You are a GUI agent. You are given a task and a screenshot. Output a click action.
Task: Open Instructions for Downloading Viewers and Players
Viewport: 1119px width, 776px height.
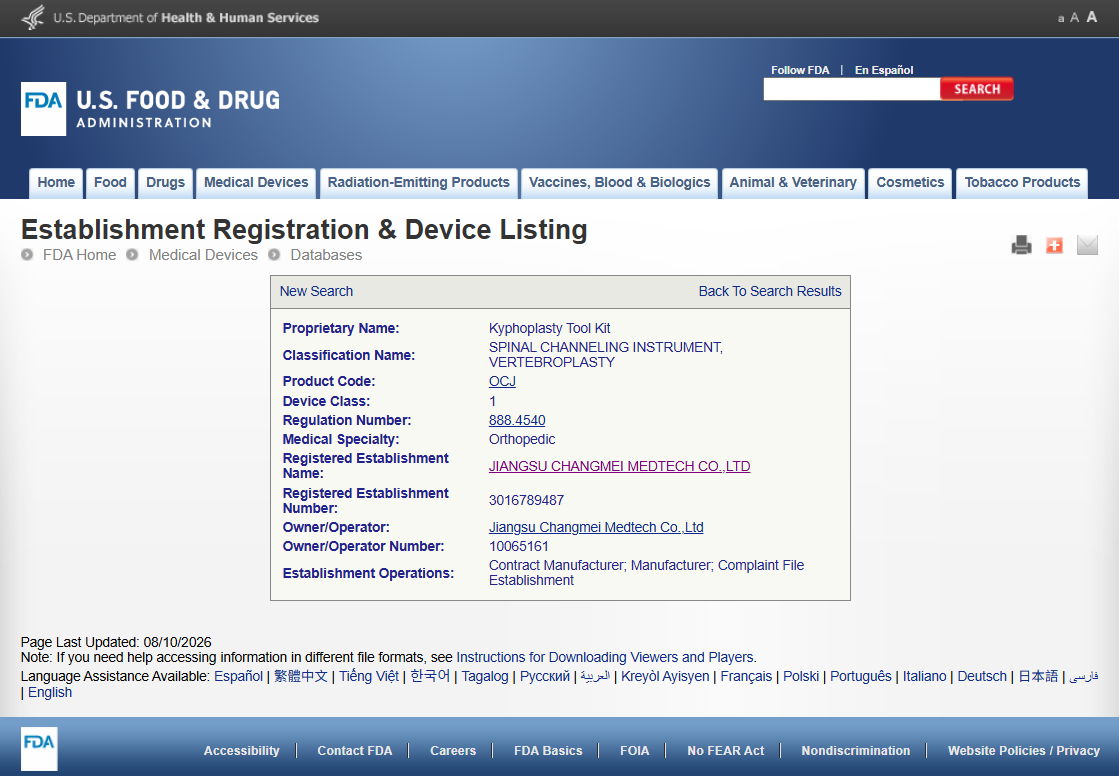pyautogui.click(x=605, y=657)
